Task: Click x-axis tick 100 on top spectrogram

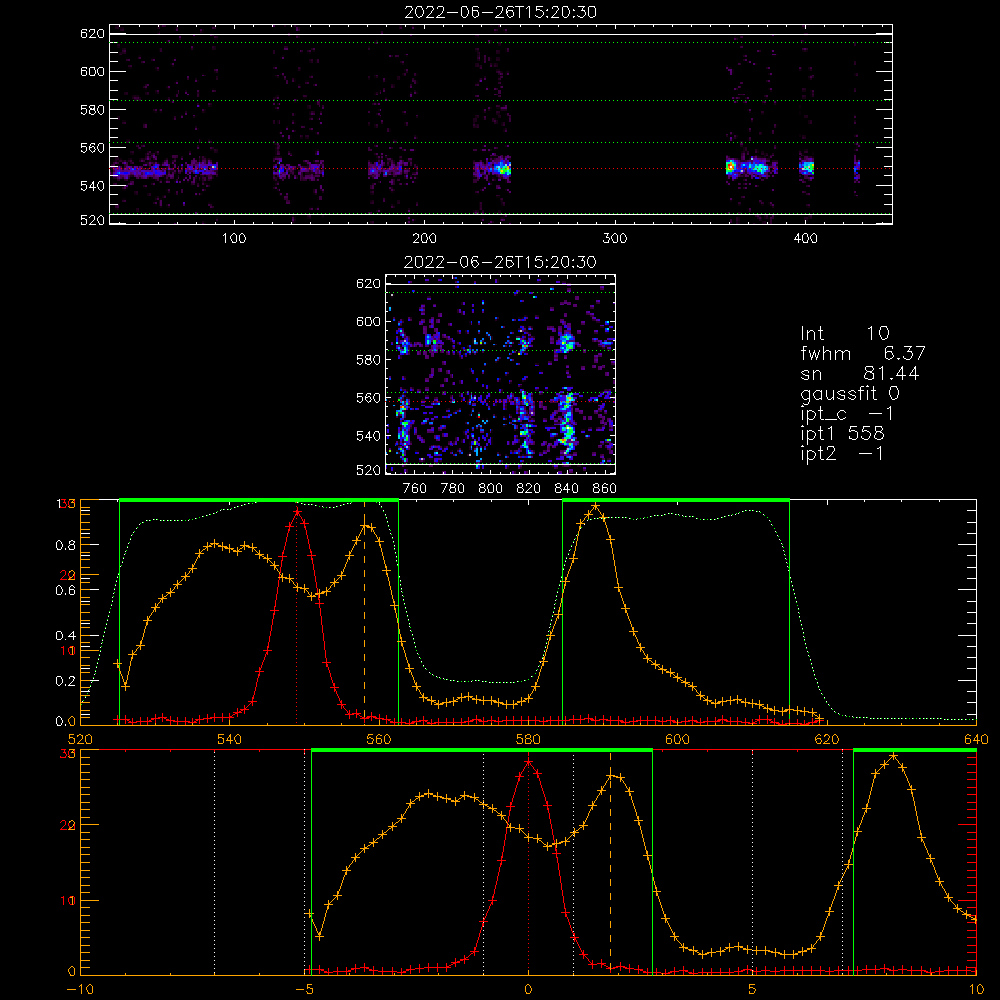Action: coord(234,239)
